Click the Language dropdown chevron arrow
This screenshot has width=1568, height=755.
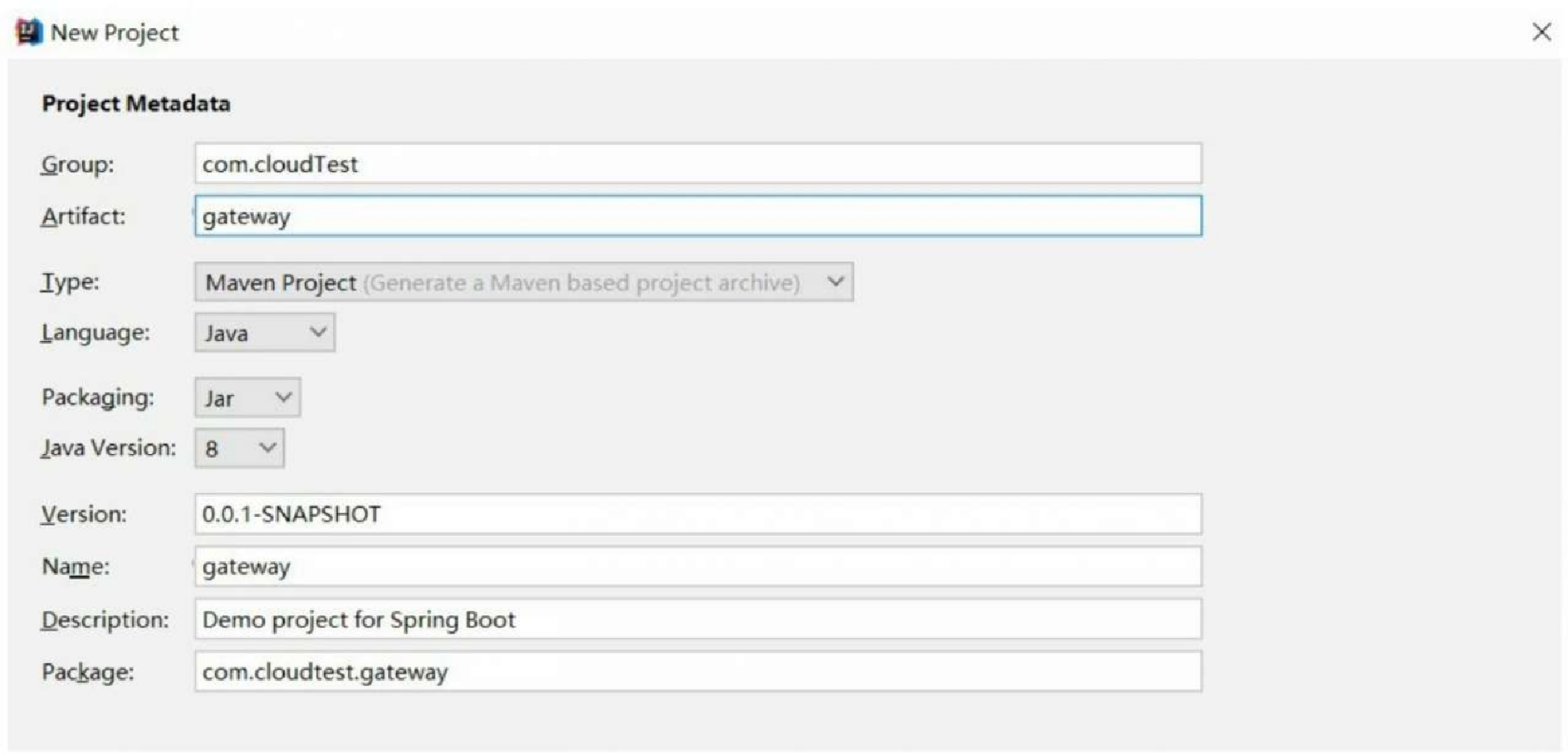(318, 332)
